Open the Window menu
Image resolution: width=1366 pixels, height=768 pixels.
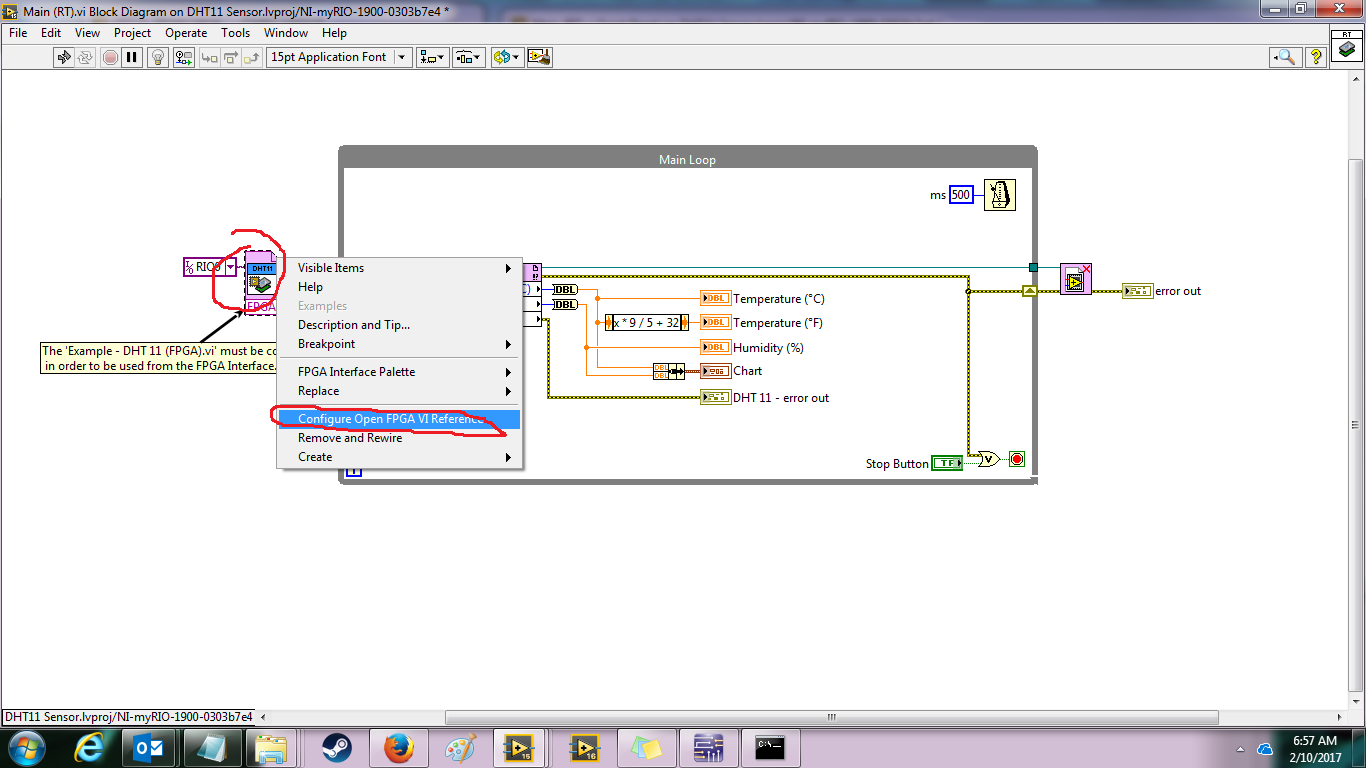tap(286, 33)
